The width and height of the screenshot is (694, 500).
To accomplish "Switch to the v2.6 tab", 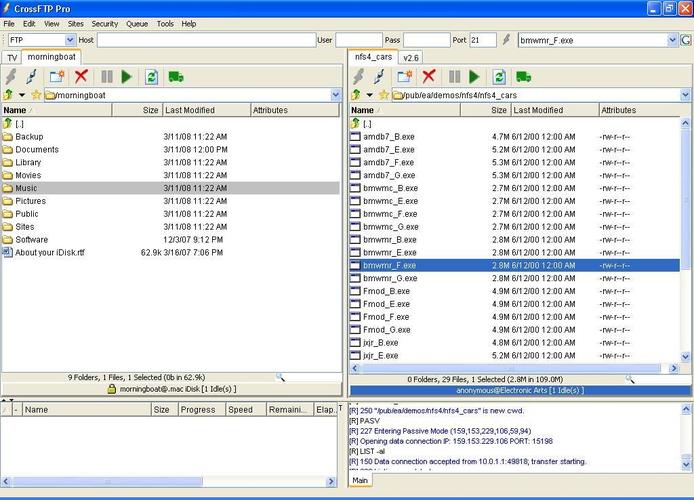I will click(411, 58).
